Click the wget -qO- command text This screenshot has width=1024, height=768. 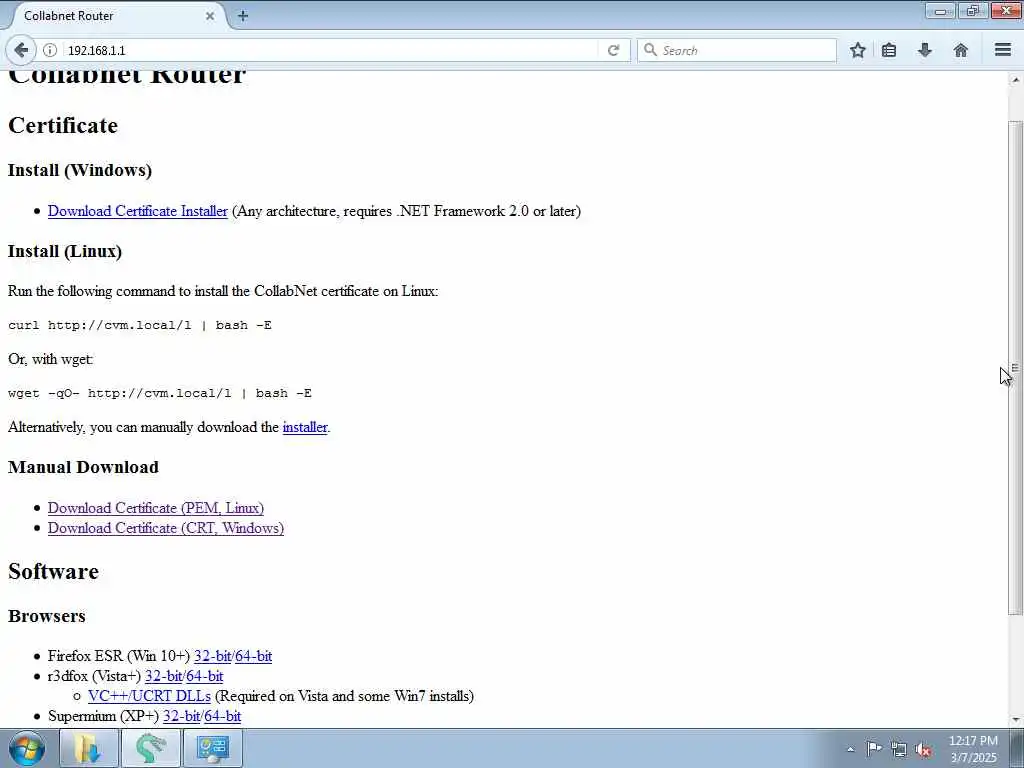[x=160, y=393]
